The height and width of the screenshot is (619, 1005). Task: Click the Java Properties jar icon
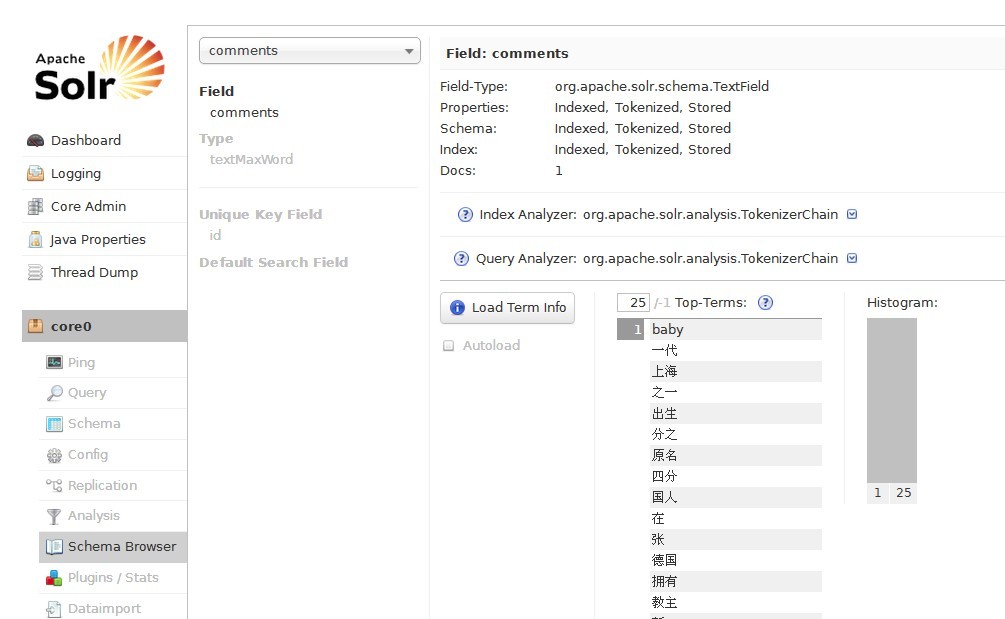coord(36,240)
